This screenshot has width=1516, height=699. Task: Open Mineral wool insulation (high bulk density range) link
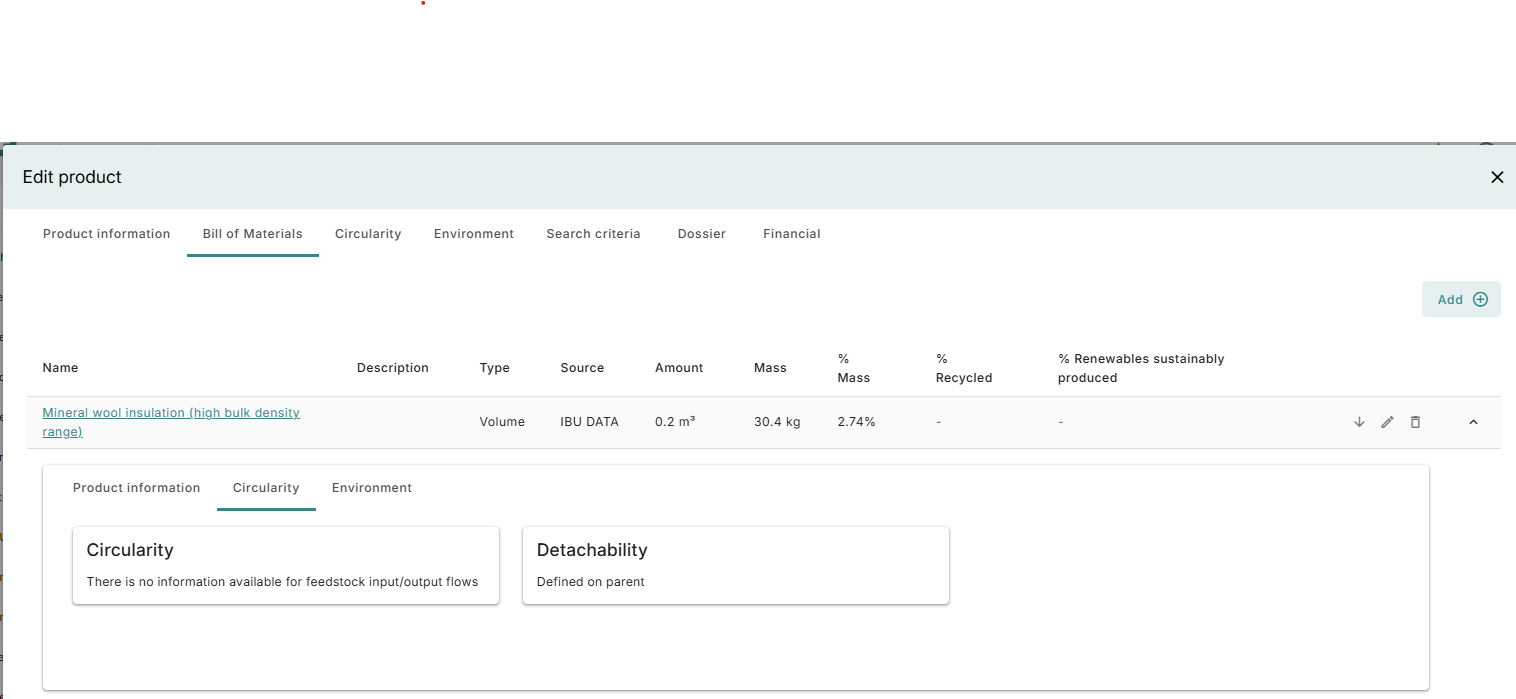click(171, 422)
